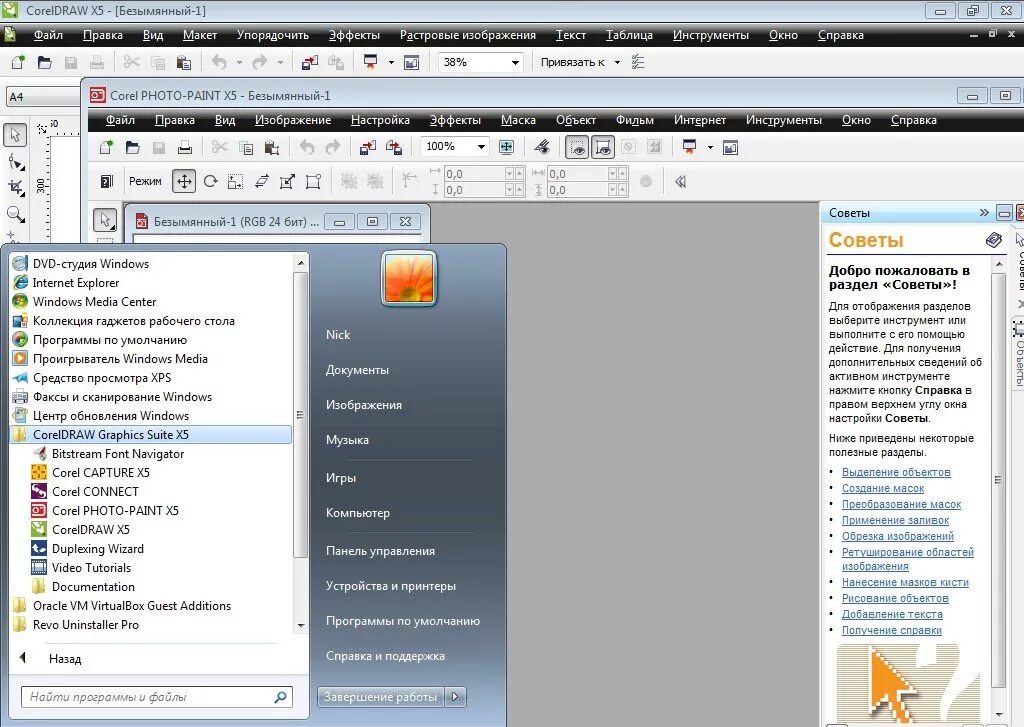The width and height of the screenshot is (1024, 727).
Task: Select Object Pick tool in PHOTO-PAINT toolbox
Action: pyautogui.click(x=104, y=220)
